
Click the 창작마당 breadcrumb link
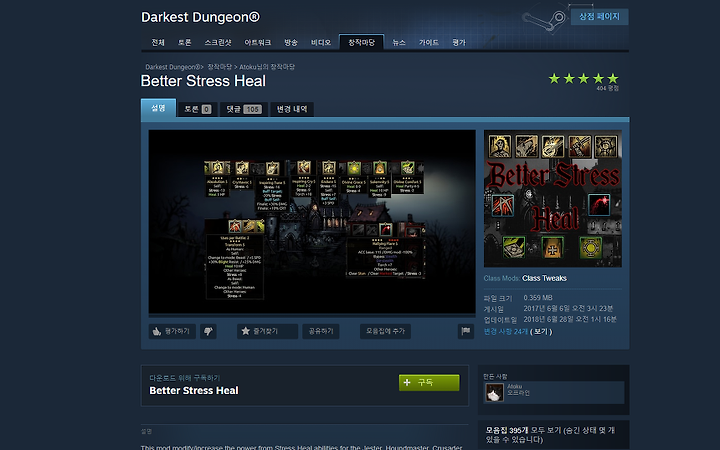click(219, 67)
